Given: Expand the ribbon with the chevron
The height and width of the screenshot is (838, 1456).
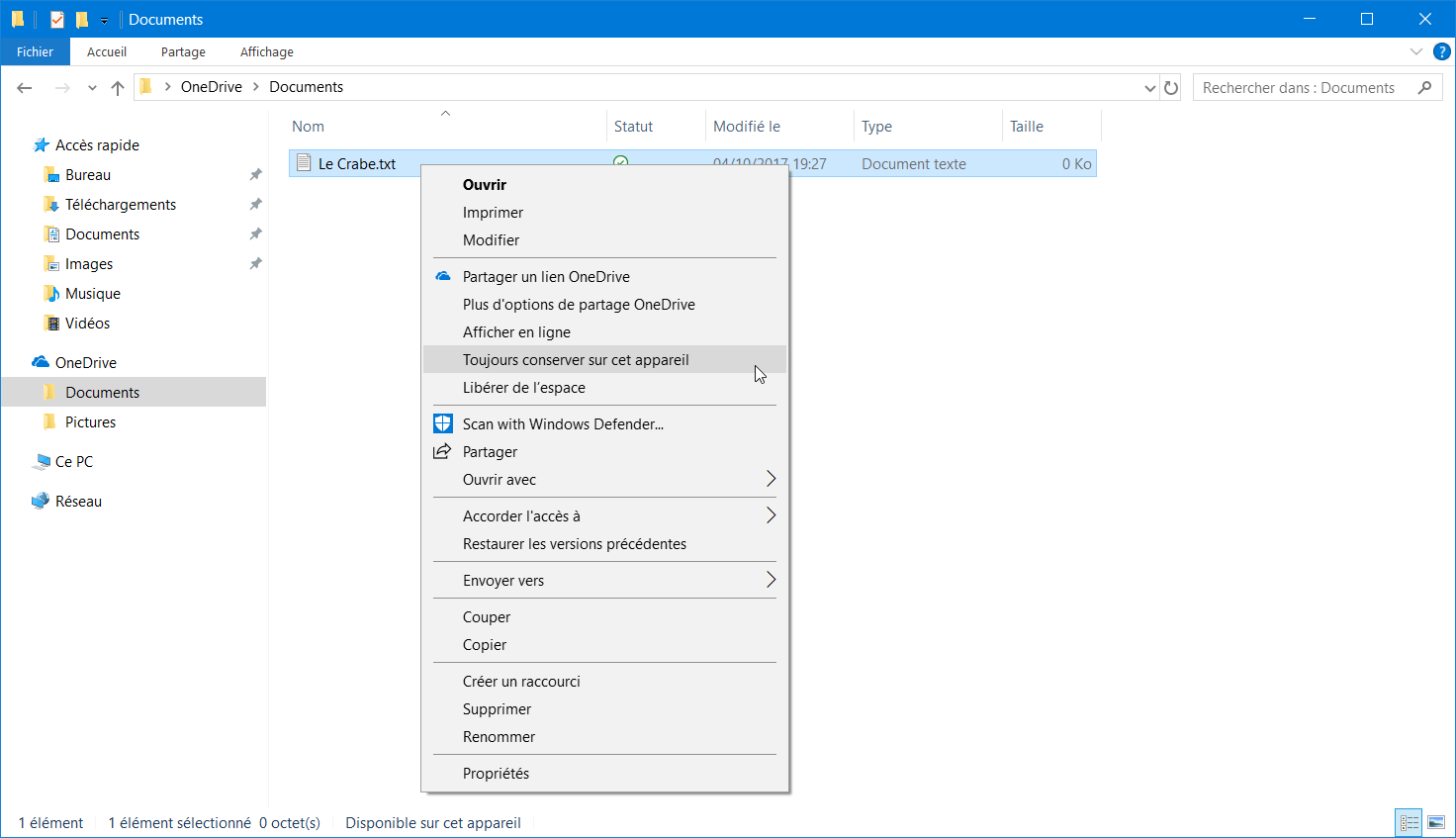Looking at the screenshot, I should pyautogui.click(x=1415, y=51).
